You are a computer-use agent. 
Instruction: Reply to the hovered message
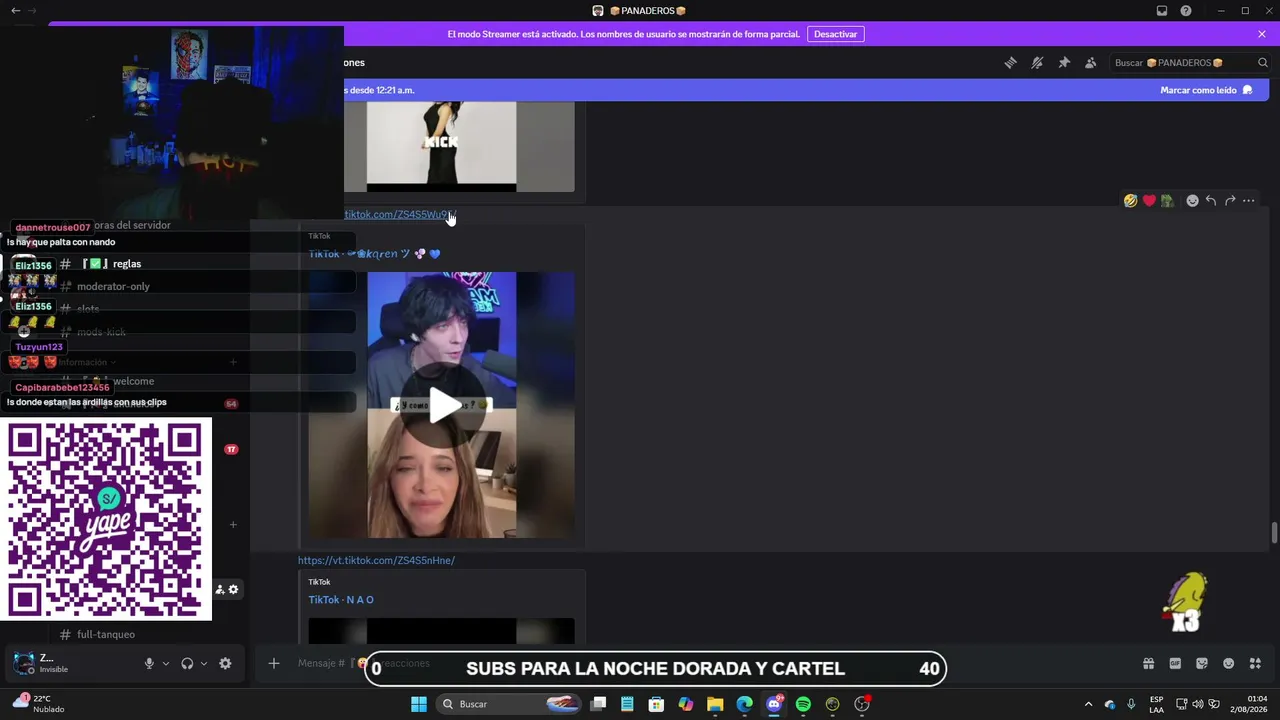pyautogui.click(x=1211, y=201)
